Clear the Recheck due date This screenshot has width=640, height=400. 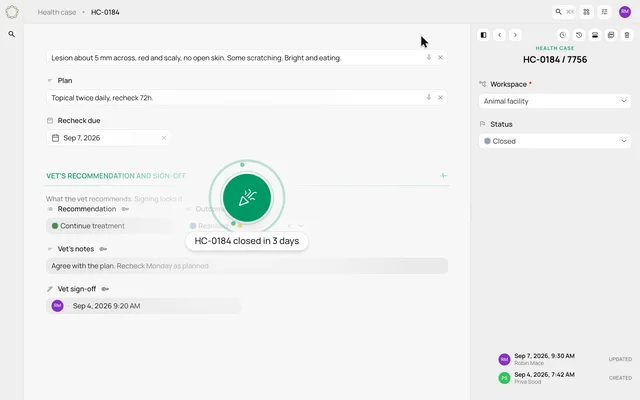pos(164,138)
